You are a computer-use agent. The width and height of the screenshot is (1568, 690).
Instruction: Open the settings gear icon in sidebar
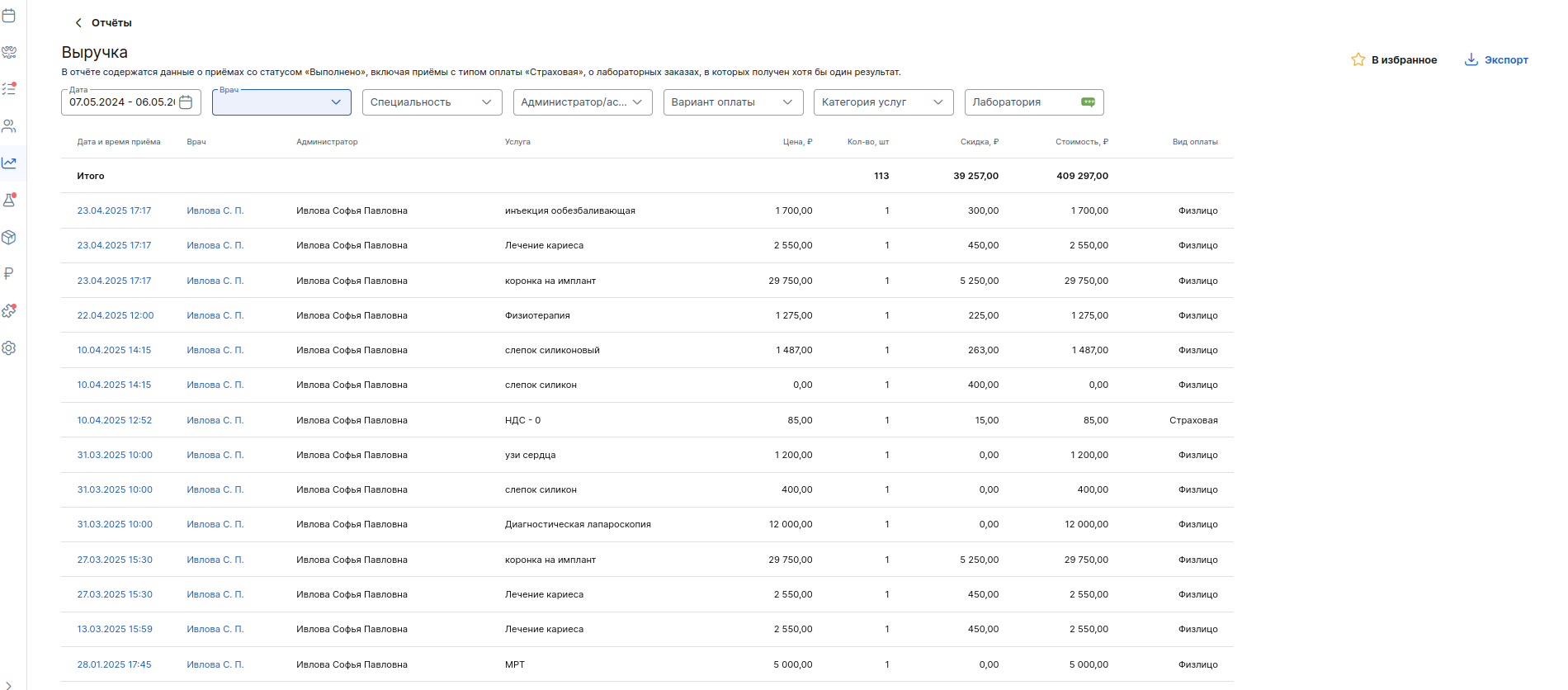(x=9, y=348)
